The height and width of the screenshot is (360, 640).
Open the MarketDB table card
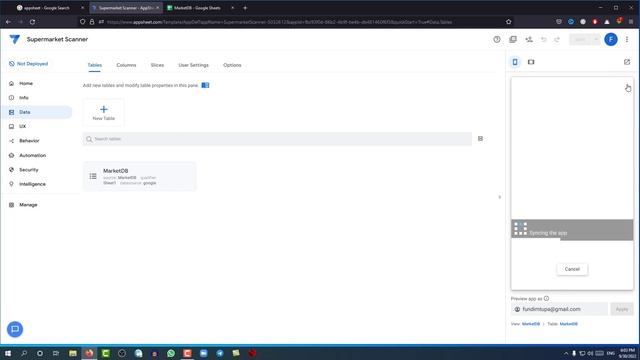pos(140,176)
